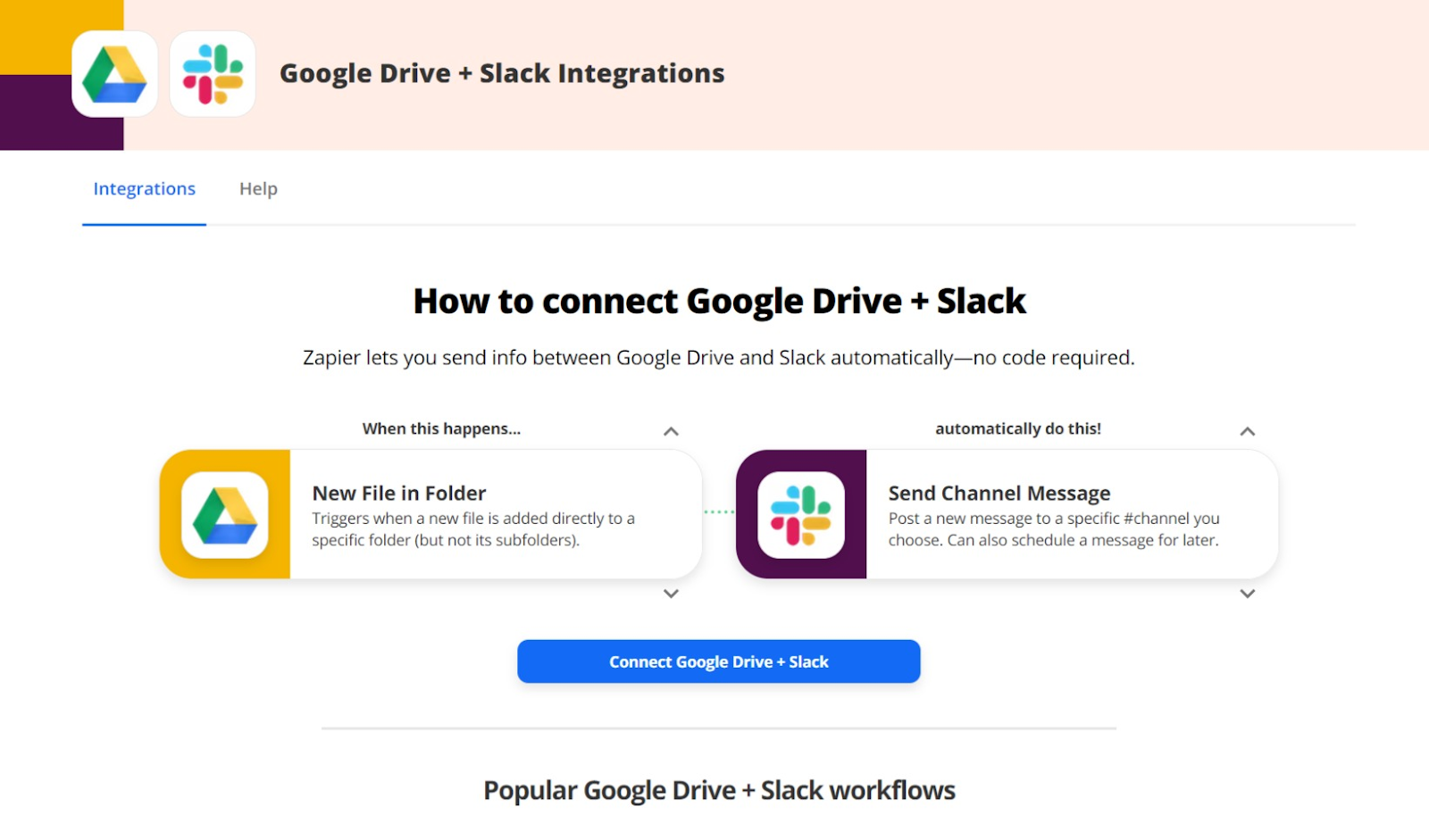Click the How to connect Google Drive + Slack heading
The height and width of the screenshot is (840, 1429).
point(720,302)
